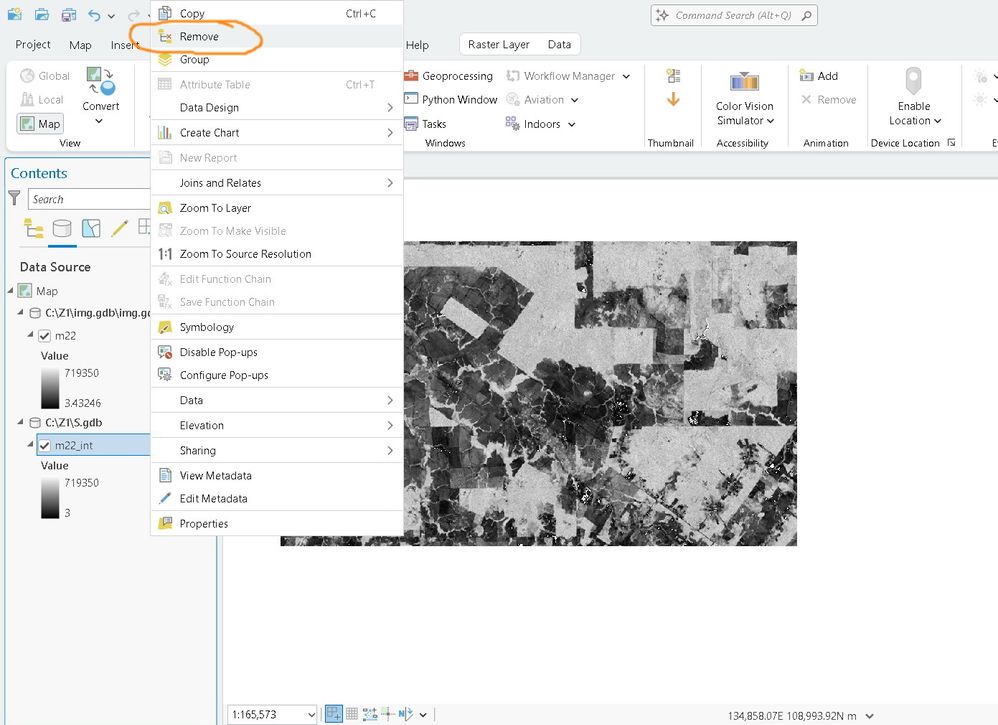Choose Group from the context menu
The height and width of the screenshot is (725, 998).
pyautogui.click(x=277, y=59)
